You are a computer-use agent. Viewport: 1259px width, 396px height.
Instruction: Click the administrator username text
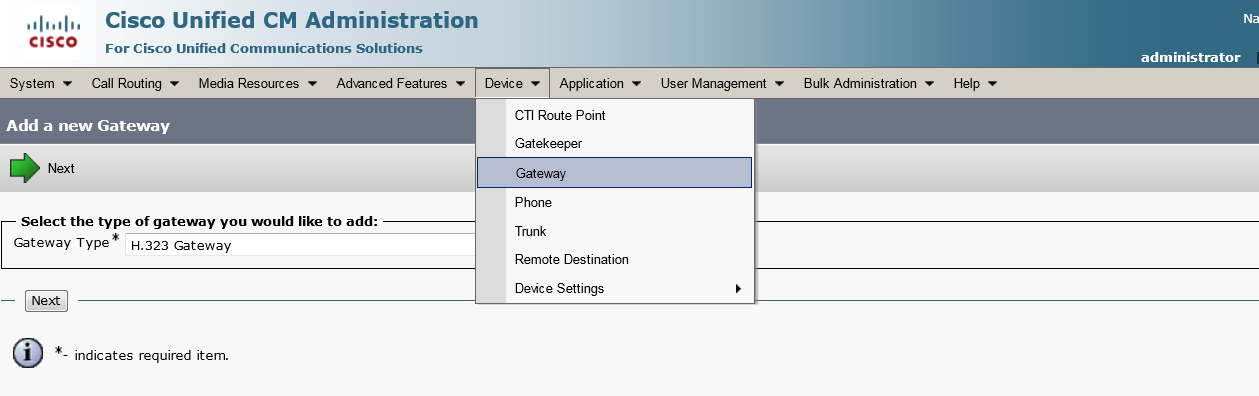click(1190, 57)
